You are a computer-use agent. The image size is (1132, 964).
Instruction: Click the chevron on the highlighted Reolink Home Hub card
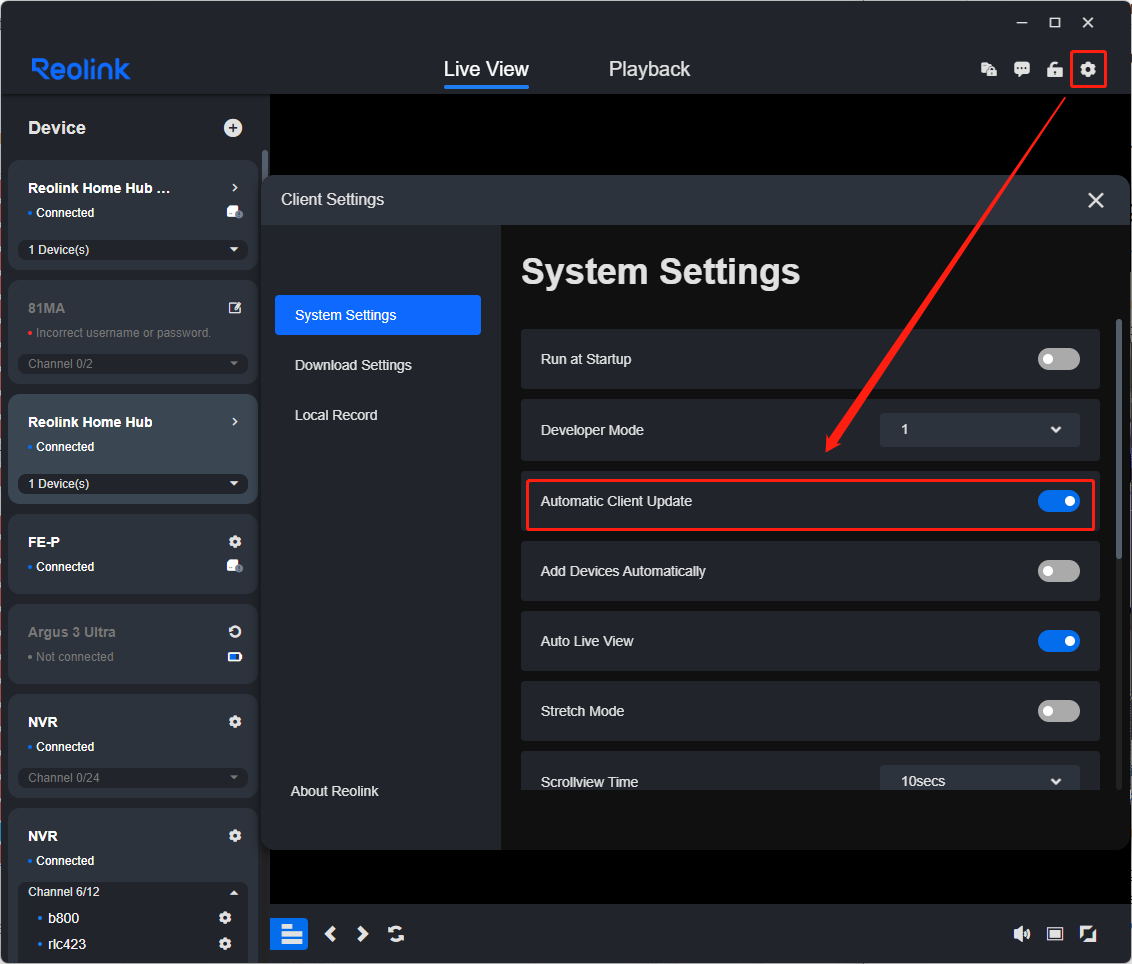click(x=235, y=422)
